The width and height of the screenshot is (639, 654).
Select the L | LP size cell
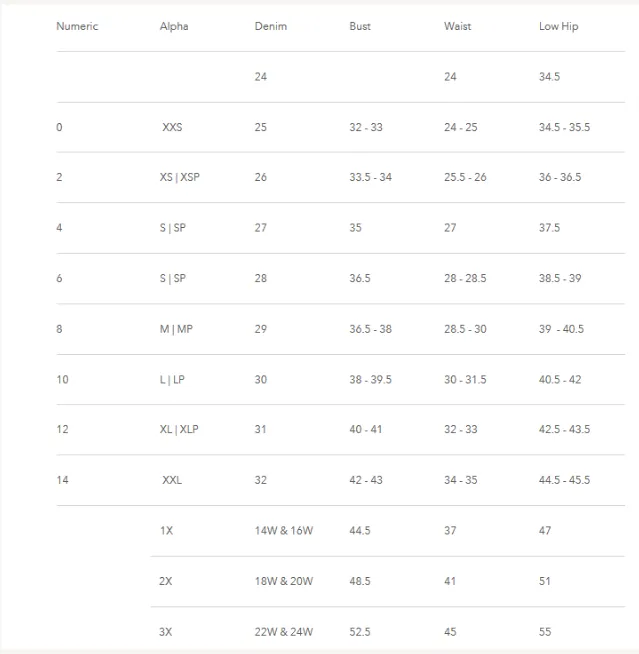coord(172,380)
